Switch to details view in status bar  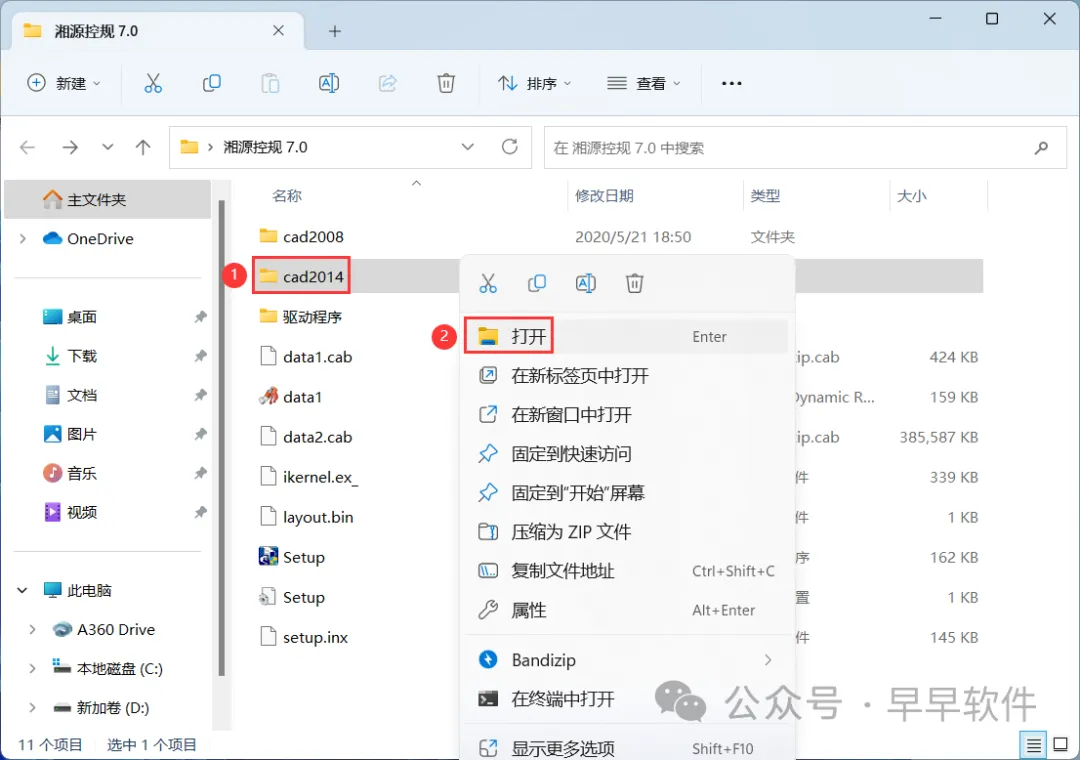[x=1033, y=745]
